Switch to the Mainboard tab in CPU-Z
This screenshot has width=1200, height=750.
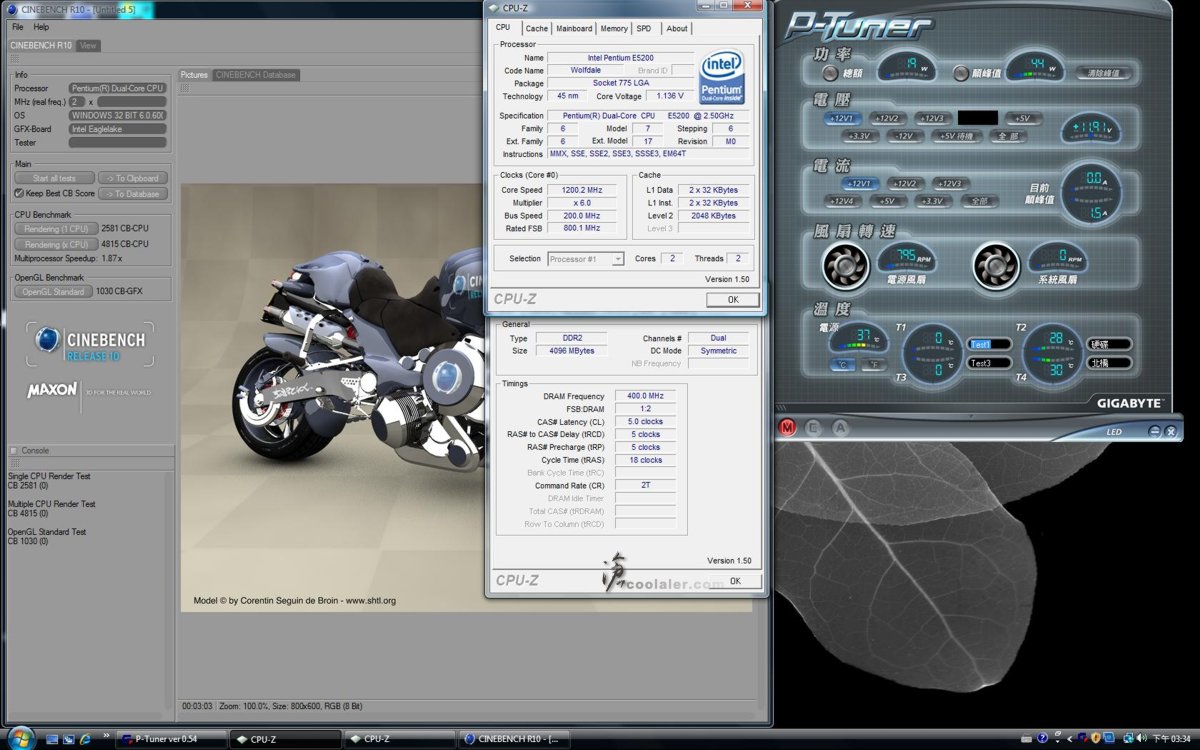(x=574, y=29)
